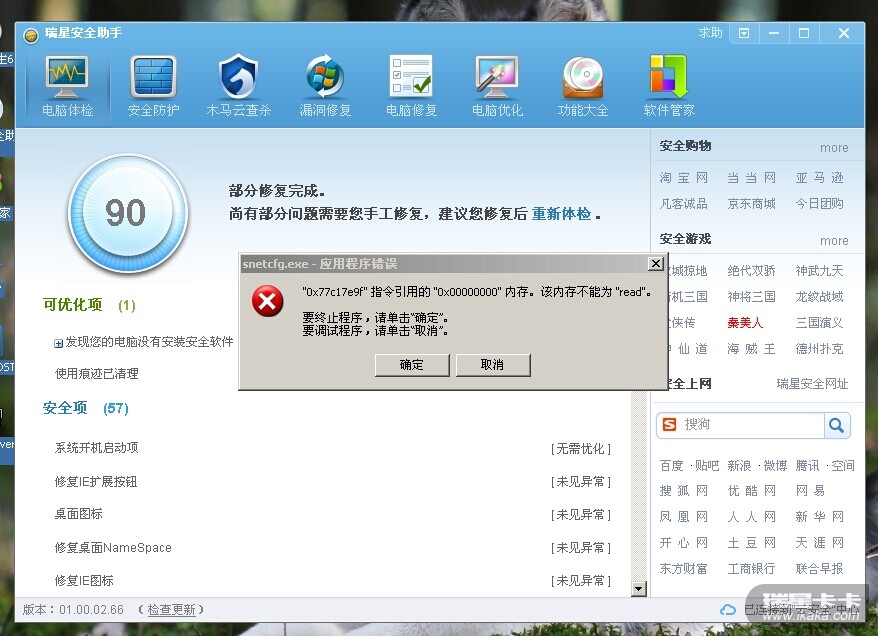Click the red error icon in the dialog
This screenshot has width=878, height=636.
pos(267,301)
